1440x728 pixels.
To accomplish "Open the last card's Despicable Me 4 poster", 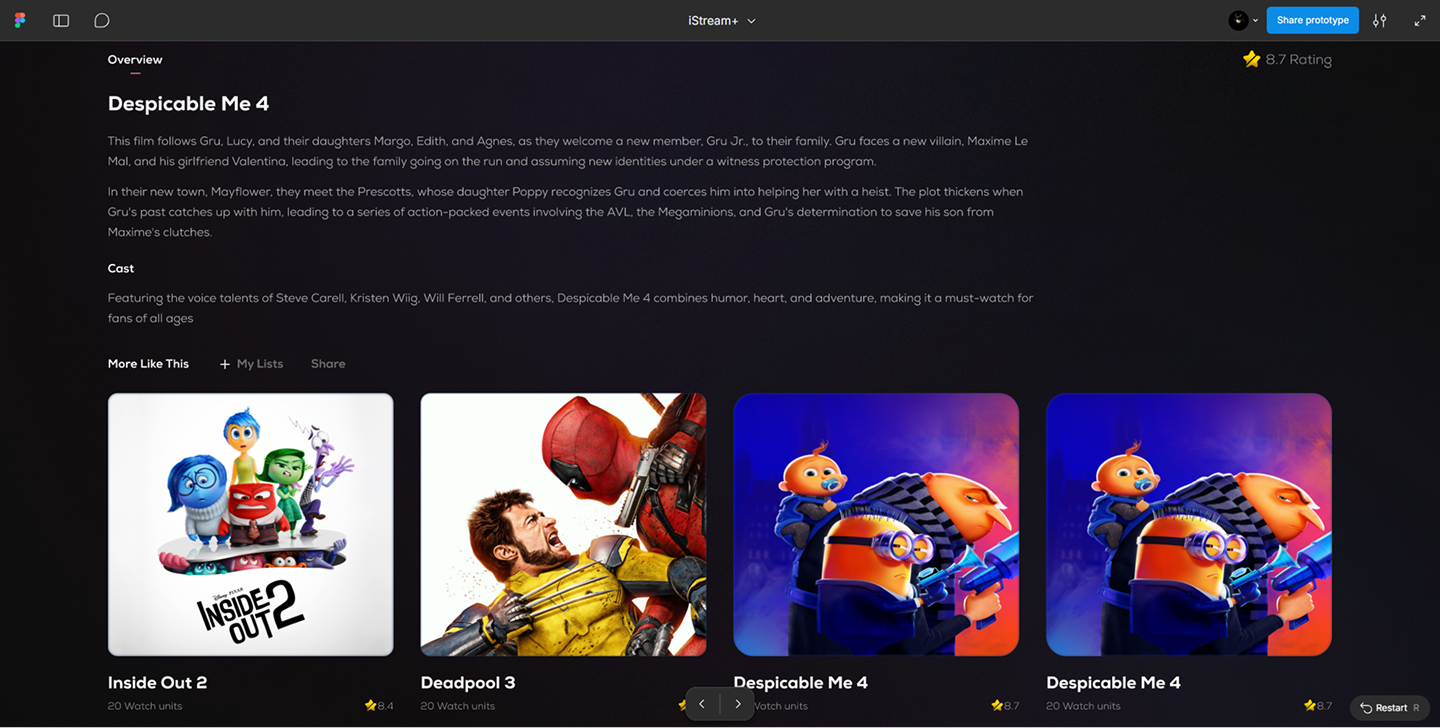I will pos(1189,524).
